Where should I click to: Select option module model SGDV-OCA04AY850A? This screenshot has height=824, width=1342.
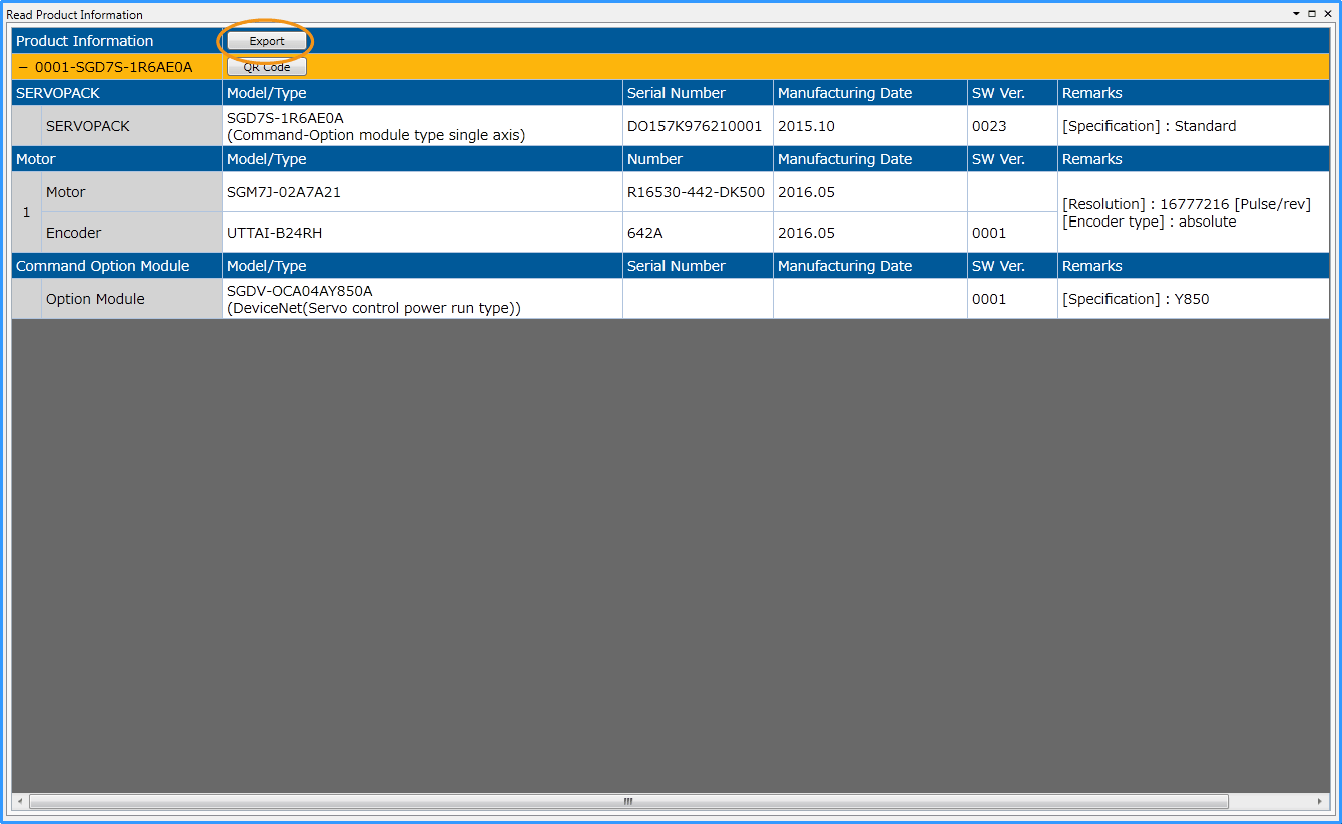299,291
